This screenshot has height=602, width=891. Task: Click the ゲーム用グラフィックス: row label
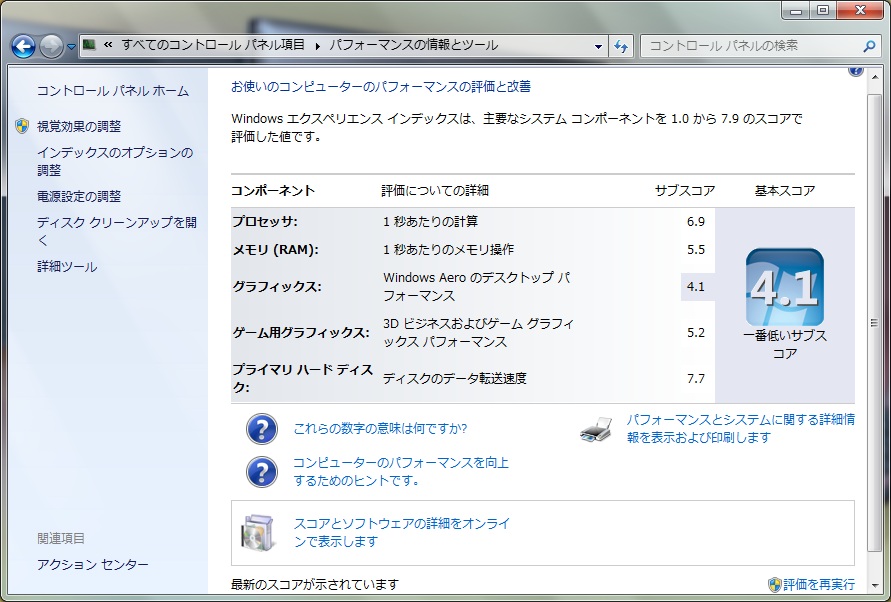[x=301, y=333]
